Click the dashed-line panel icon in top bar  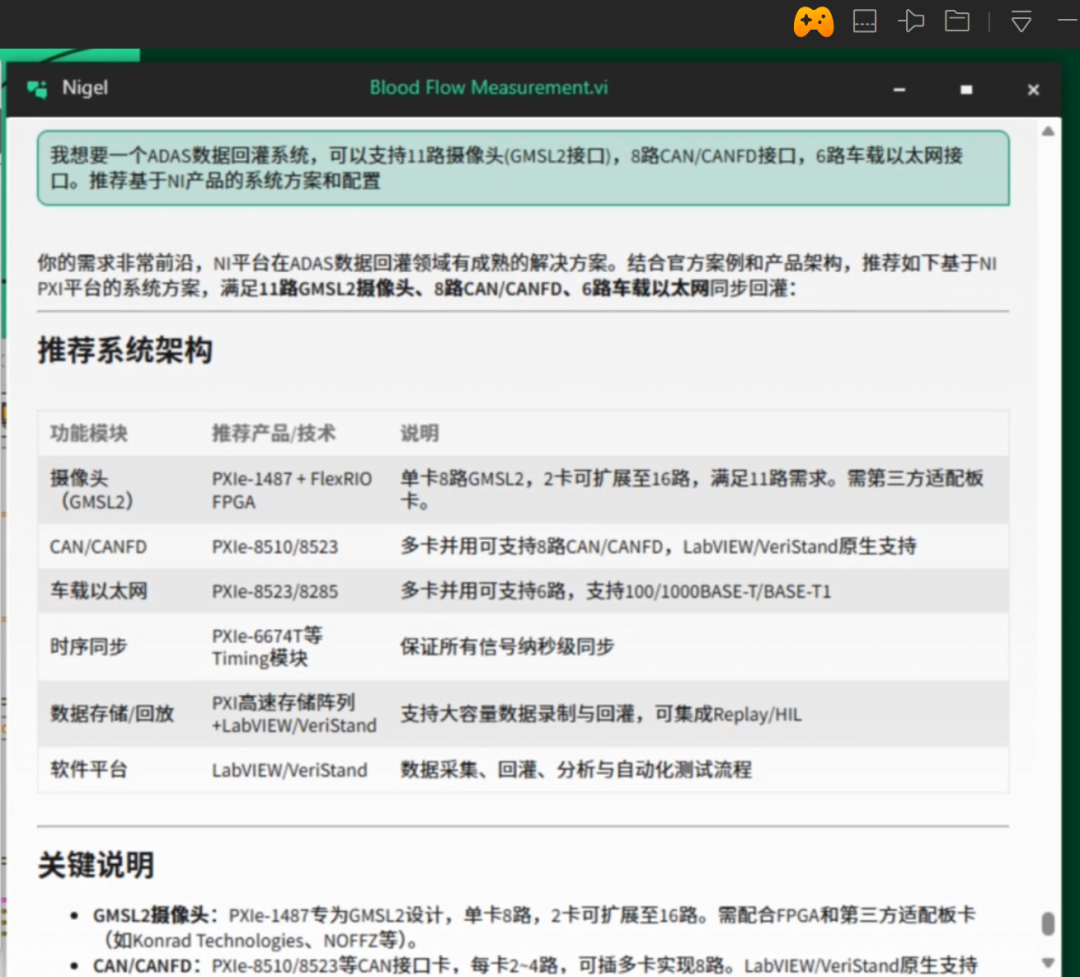864,21
